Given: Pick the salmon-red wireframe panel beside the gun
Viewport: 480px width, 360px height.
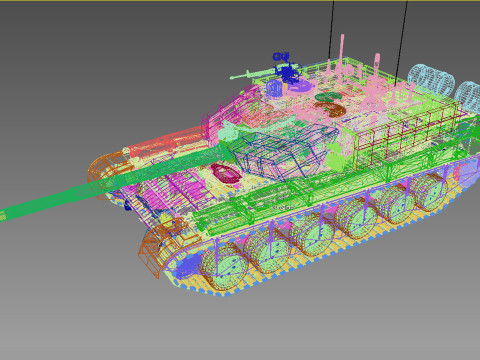Looking at the screenshot, I should pos(167,142).
